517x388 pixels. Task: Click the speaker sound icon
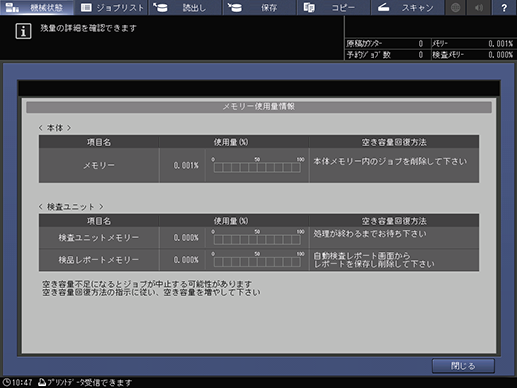479,7
